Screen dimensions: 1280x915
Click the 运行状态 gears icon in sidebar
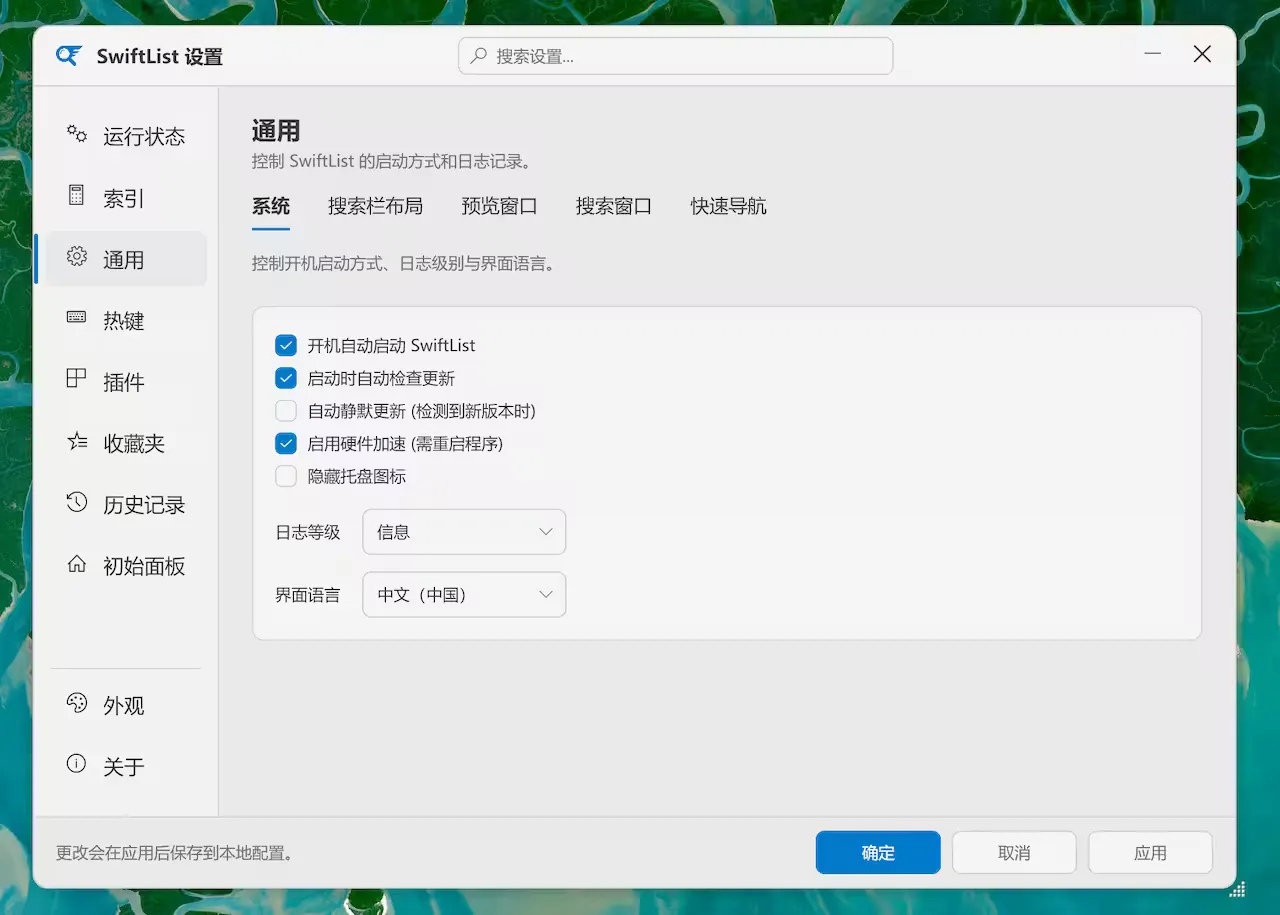(77, 134)
